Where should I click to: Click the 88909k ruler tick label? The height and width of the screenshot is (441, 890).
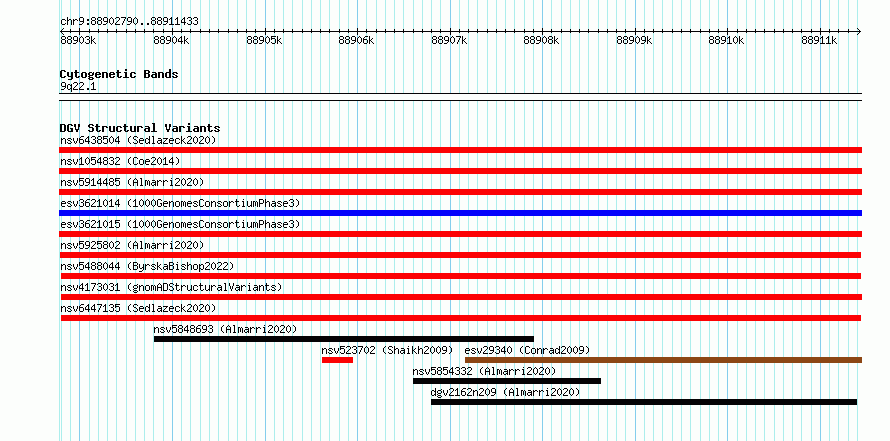tap(634, 40)
